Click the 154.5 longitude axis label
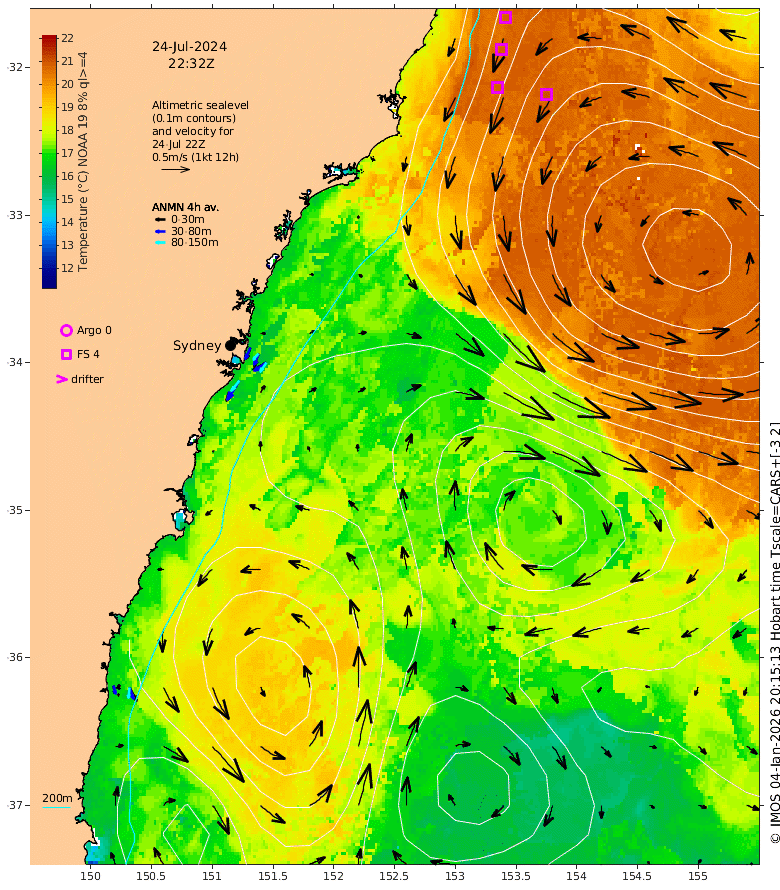The height and width of the screenshot is (890, 780). (637, 876)
